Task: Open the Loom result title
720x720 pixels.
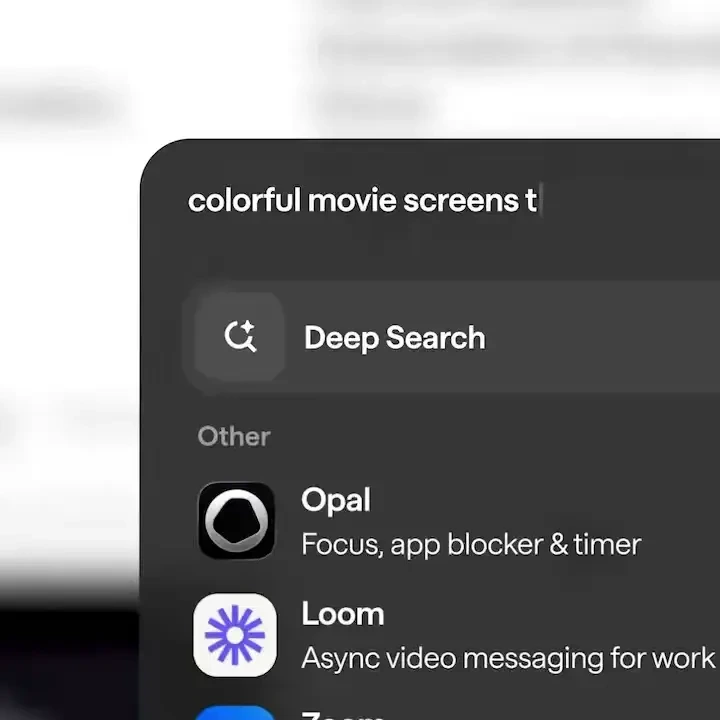Action: [x=343, y=614]
